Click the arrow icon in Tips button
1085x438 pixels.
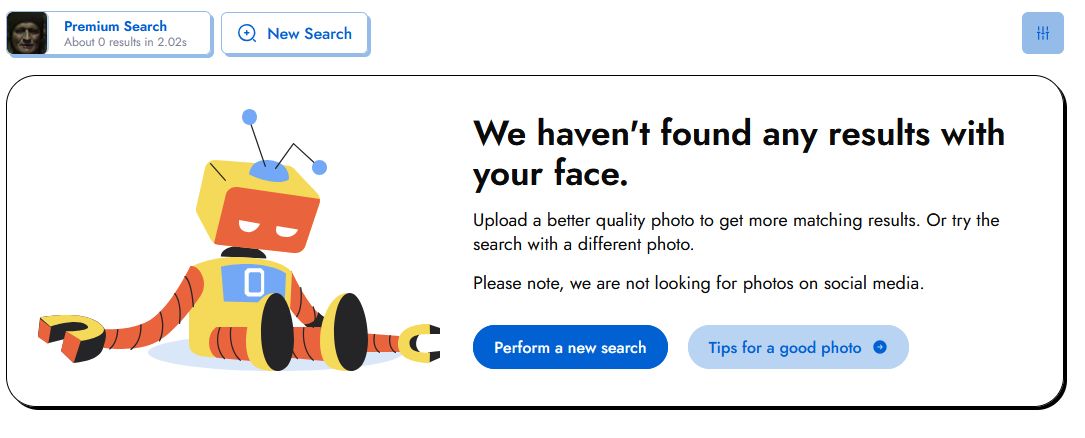click(x=880, y=348)
